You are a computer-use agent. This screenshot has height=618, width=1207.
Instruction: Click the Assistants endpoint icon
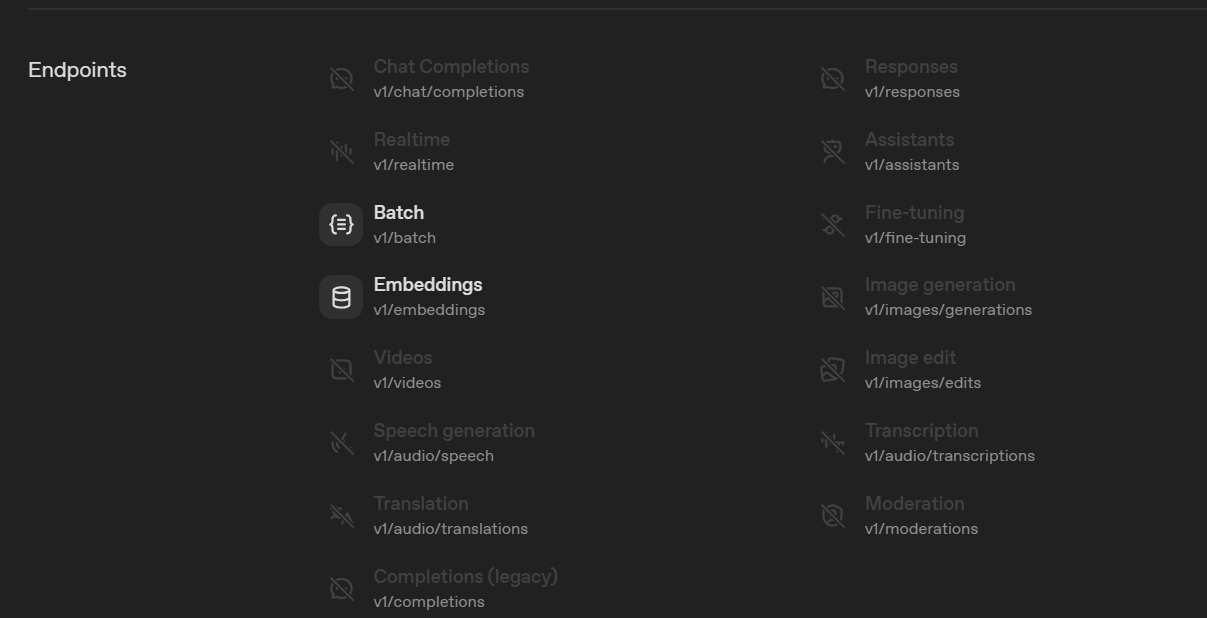[x=832, y=151]
